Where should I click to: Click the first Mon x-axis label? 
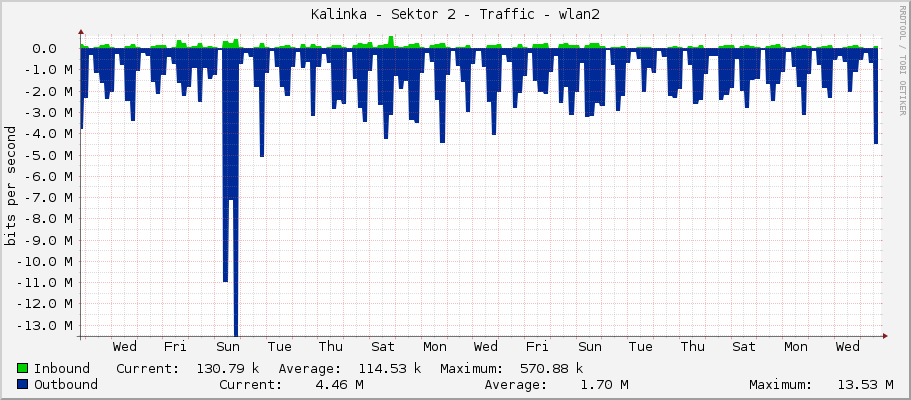pyautogui.click(x=435, y=347)
